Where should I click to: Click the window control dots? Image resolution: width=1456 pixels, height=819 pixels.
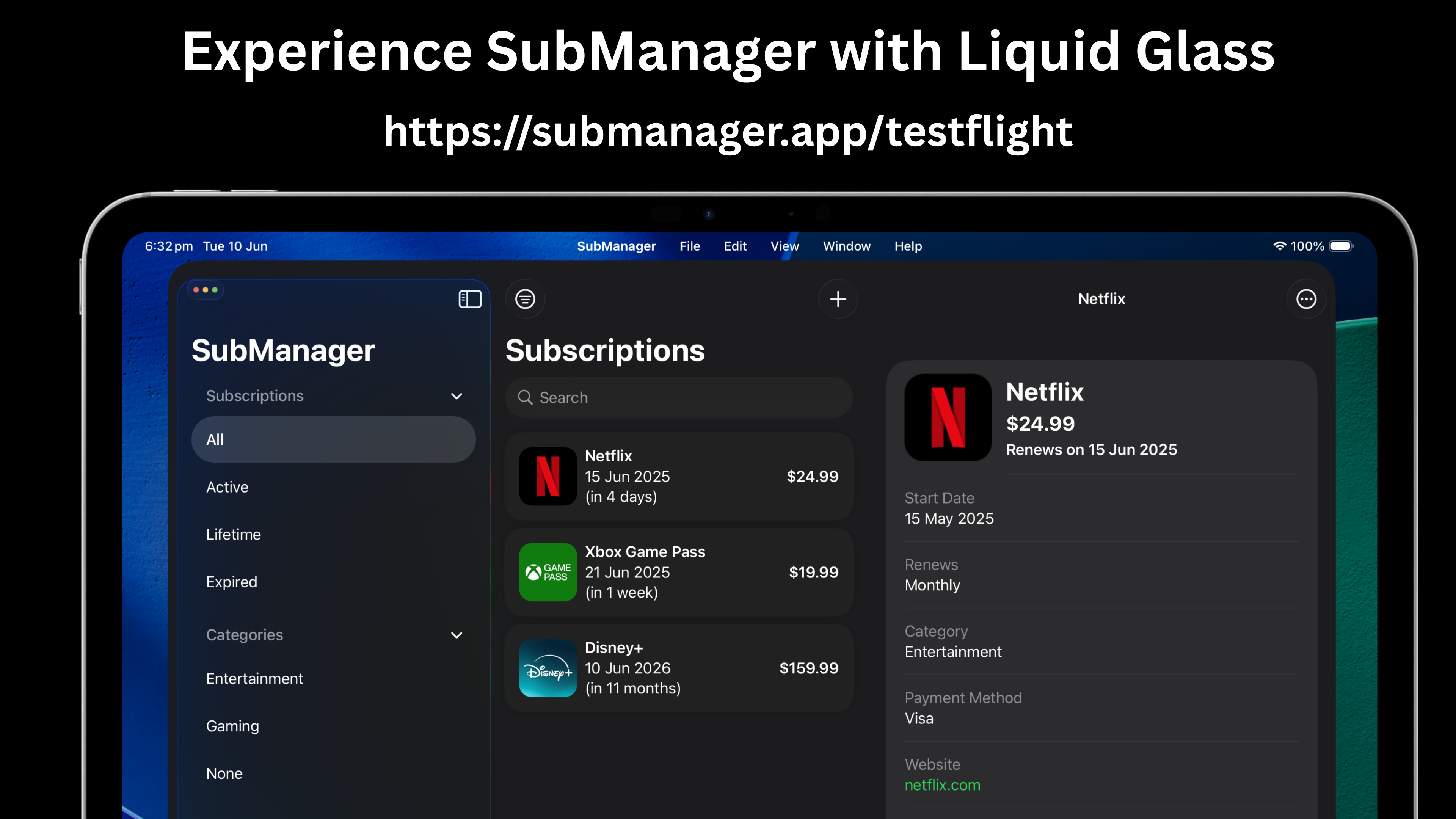click(206, 290)
